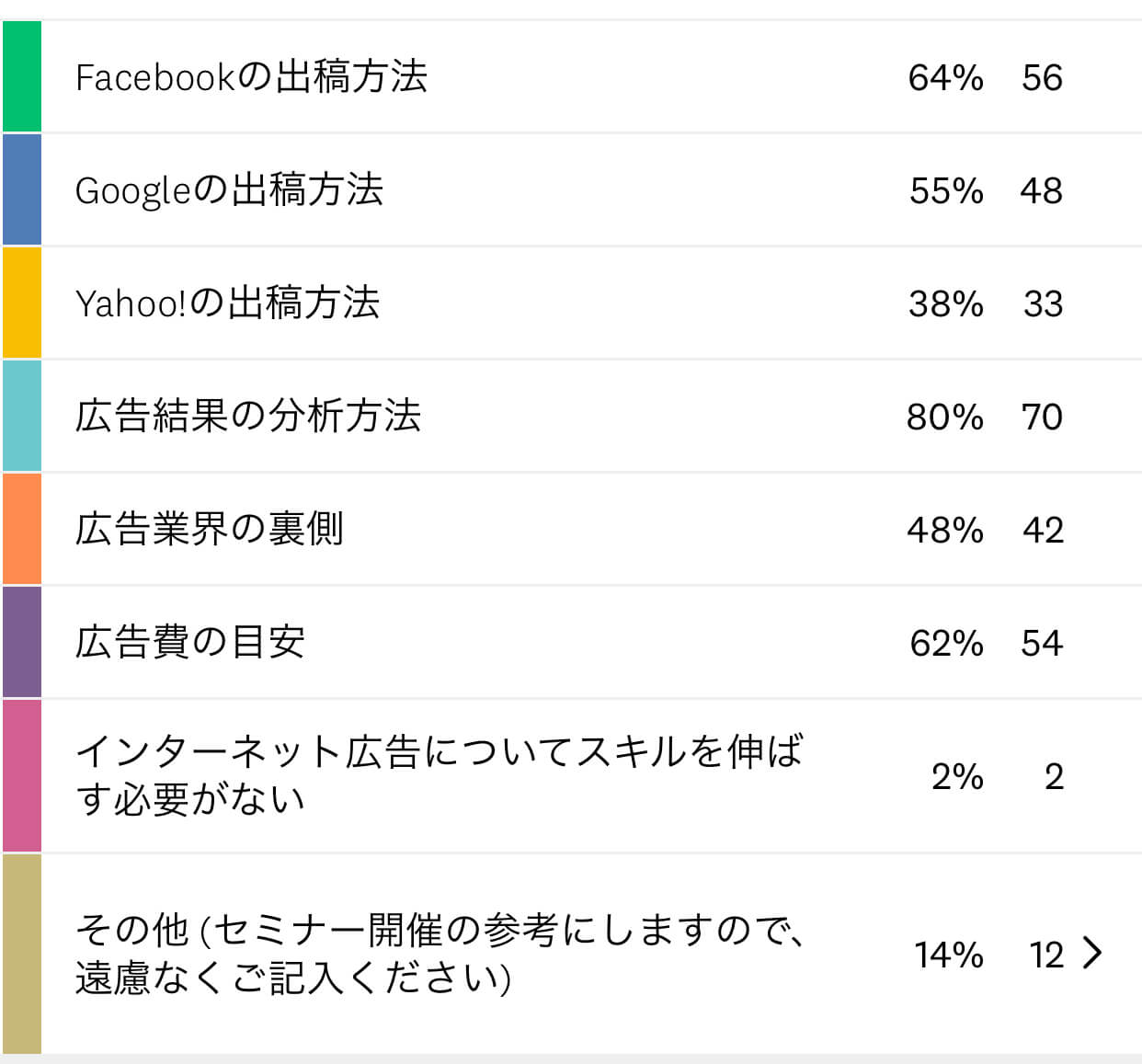Open the Yahoo!の出稿方法 row label

click(227, 303)
